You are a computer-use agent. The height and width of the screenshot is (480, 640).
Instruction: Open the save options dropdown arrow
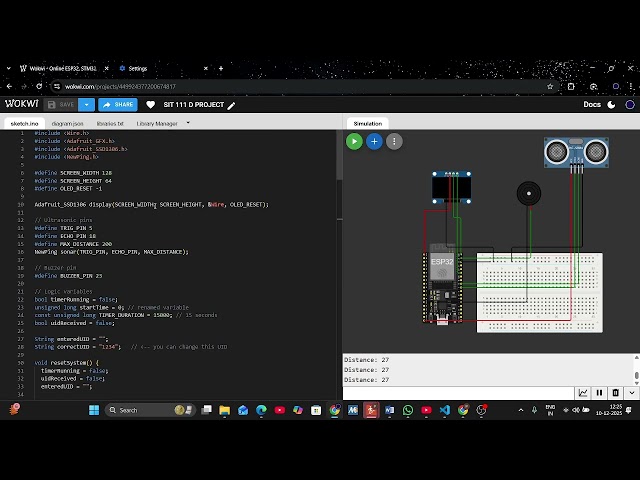[x=87, y=105]
